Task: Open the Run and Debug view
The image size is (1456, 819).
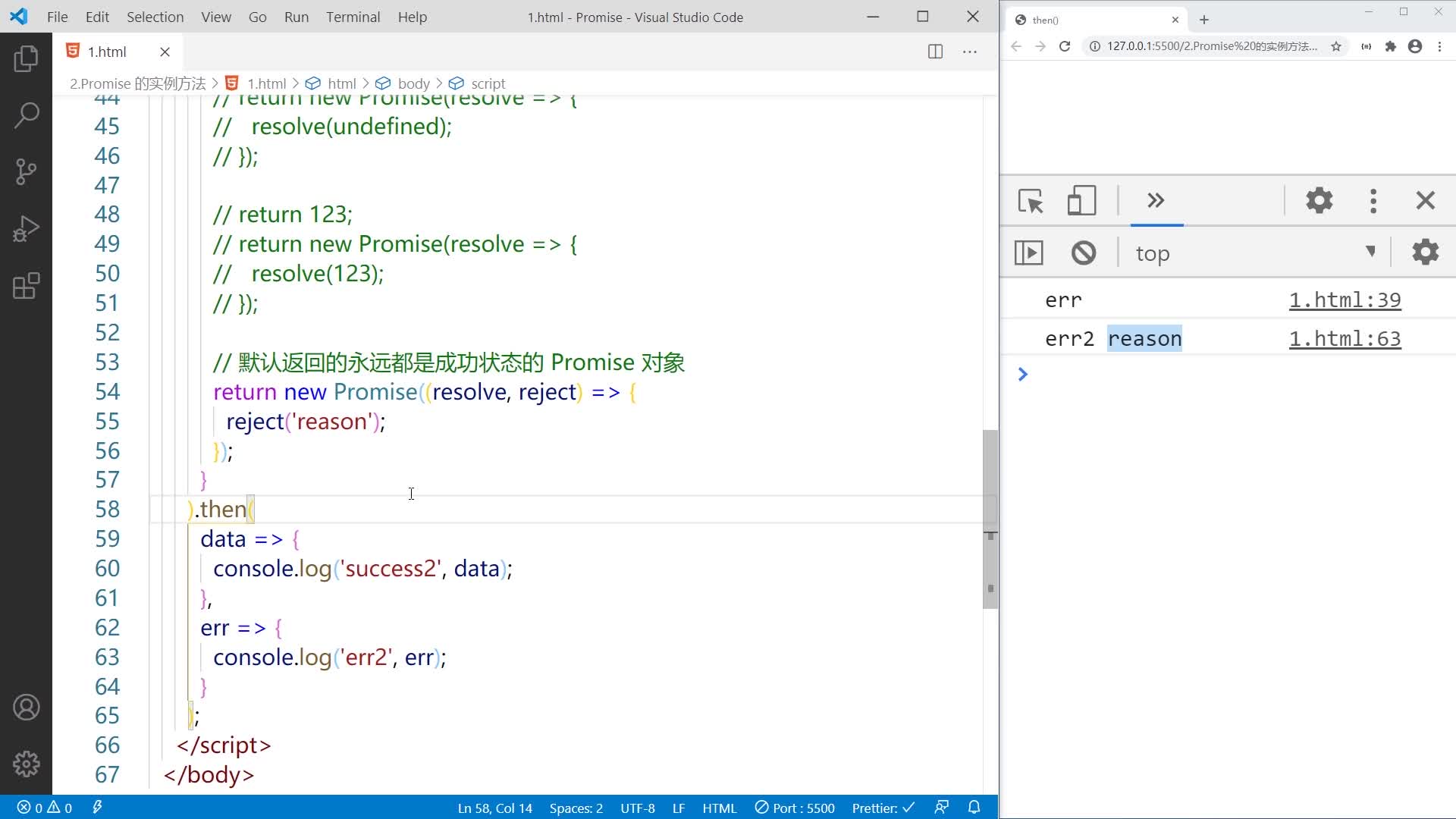Action: click(26, 229)
